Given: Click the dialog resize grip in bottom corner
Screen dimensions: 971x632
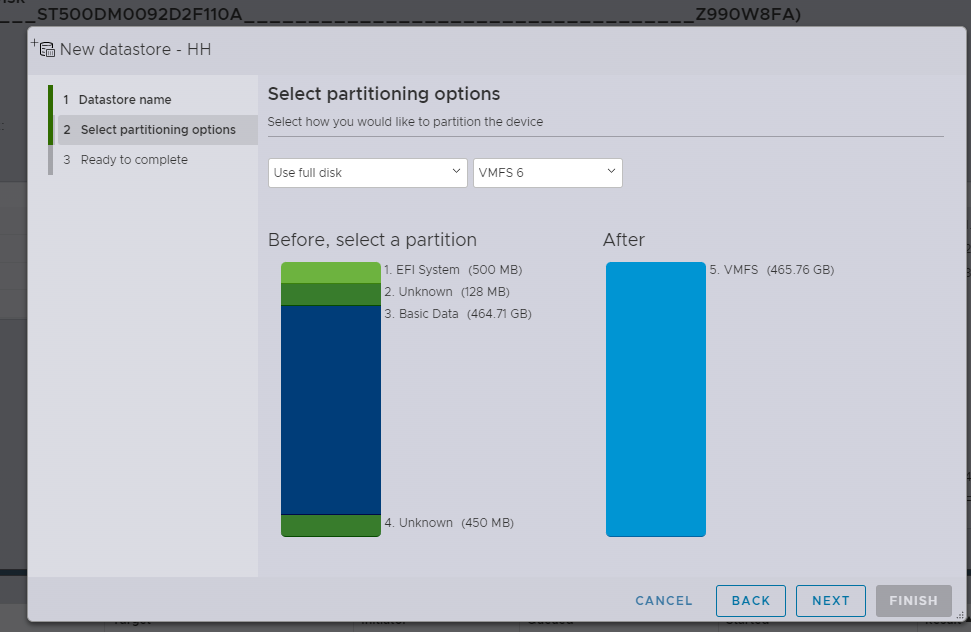Looking at the screenshot, I should (x=960, y=615).
